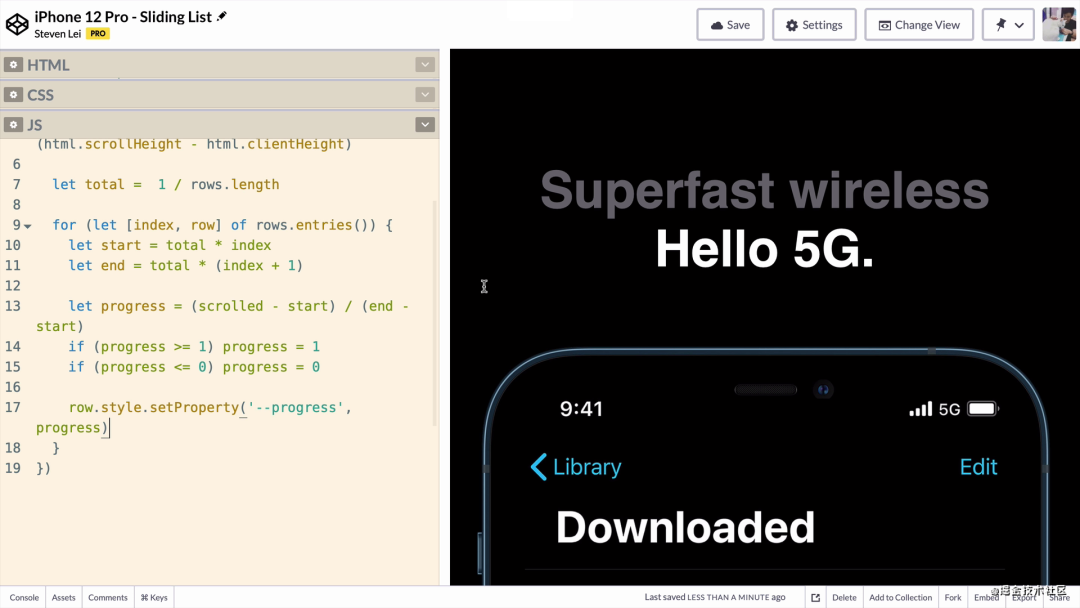Click the Hello 5G. headline
Viewport: 1080px width, 608px height.
click(765, 249)
